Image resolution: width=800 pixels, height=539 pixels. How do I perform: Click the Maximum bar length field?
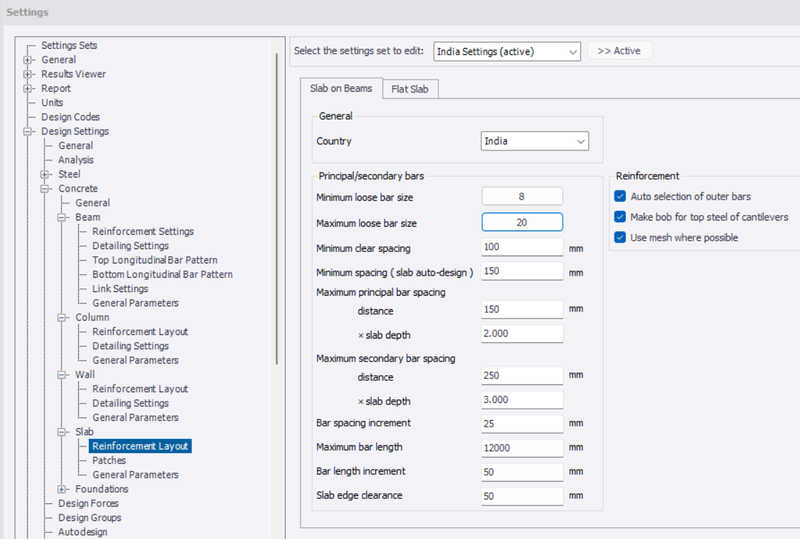point(522,448)
